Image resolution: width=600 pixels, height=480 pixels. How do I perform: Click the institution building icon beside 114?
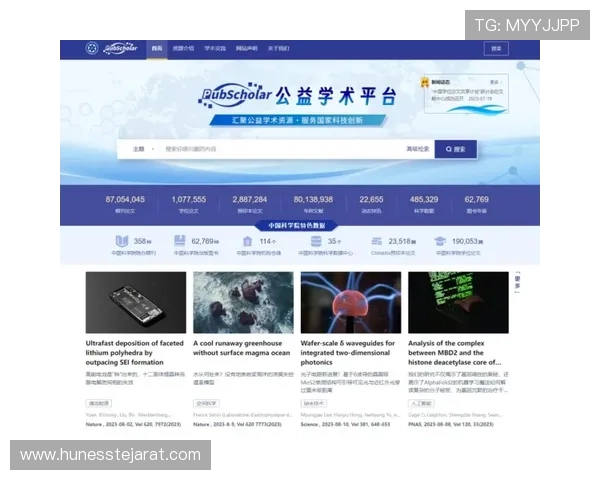(247, 241)
